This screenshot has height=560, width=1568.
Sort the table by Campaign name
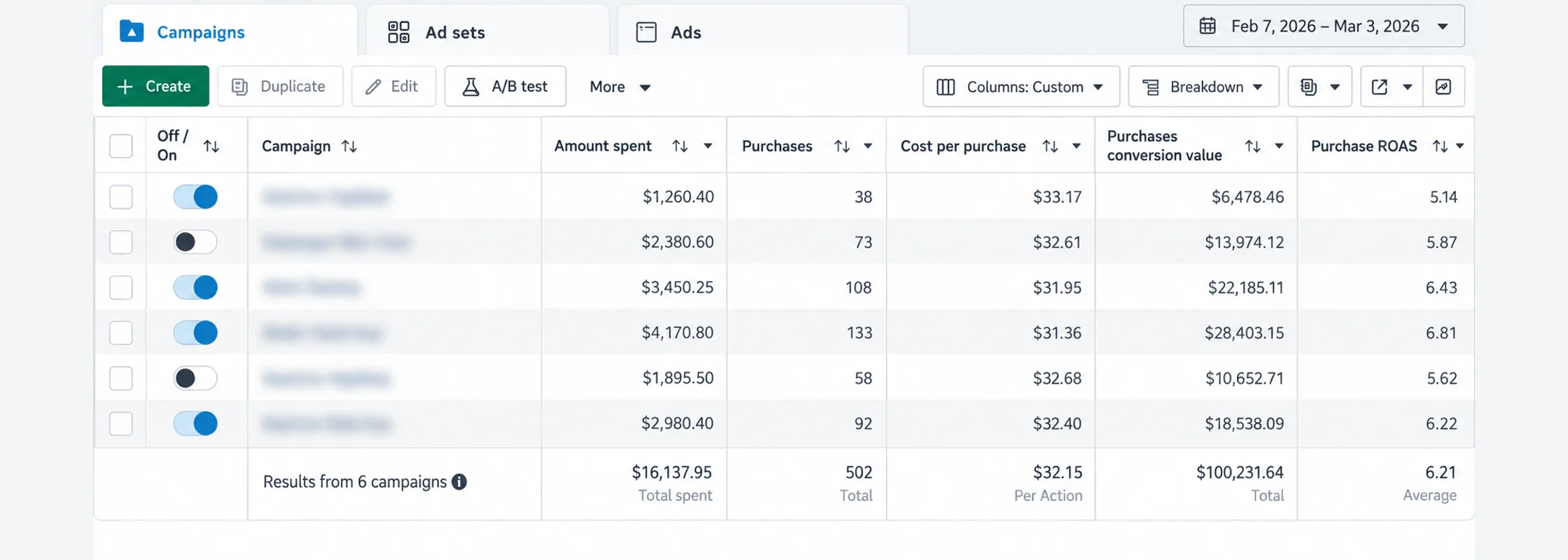pyautogui.click(x=349, y=146)
